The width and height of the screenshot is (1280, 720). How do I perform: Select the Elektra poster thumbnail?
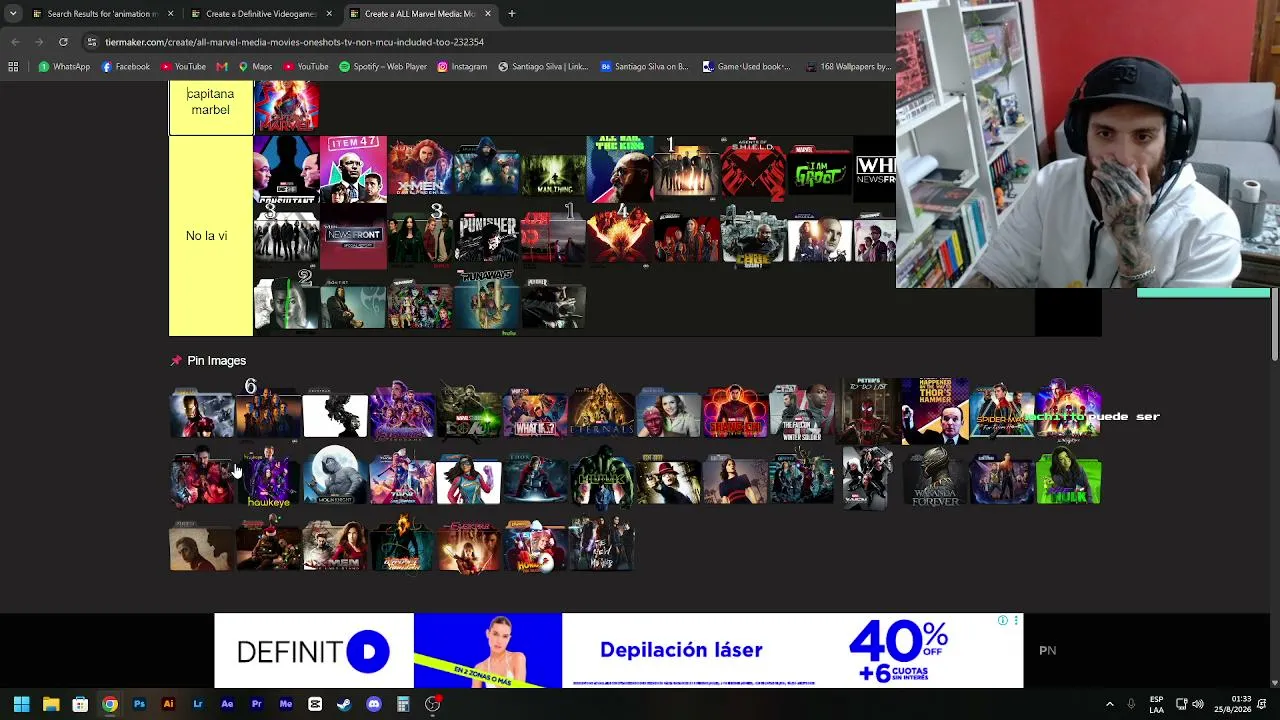(468, 545)
